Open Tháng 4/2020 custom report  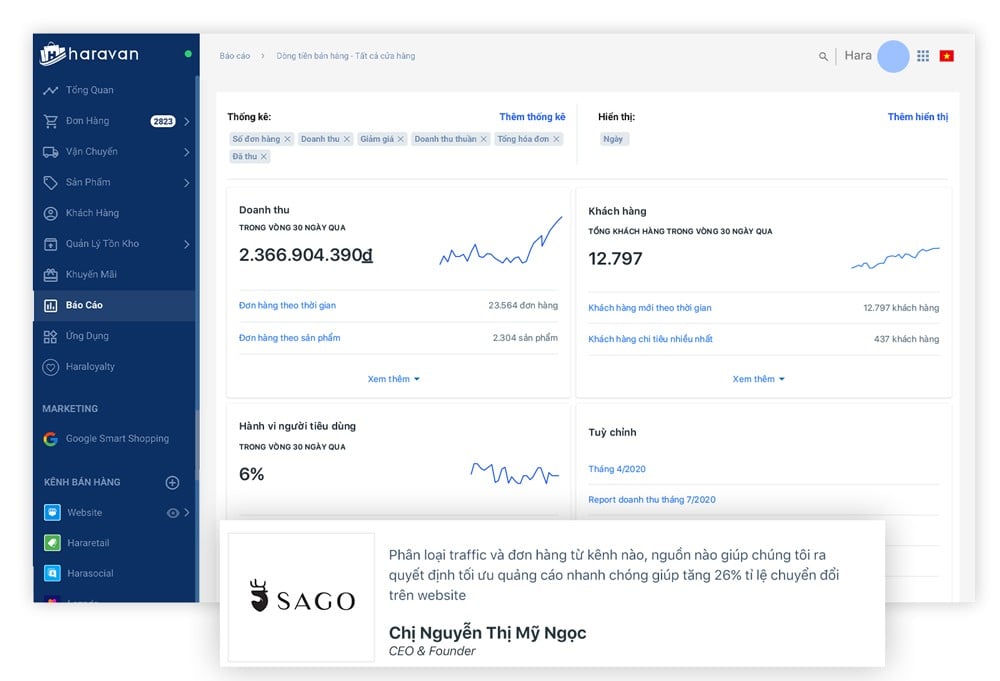(617, 469)
